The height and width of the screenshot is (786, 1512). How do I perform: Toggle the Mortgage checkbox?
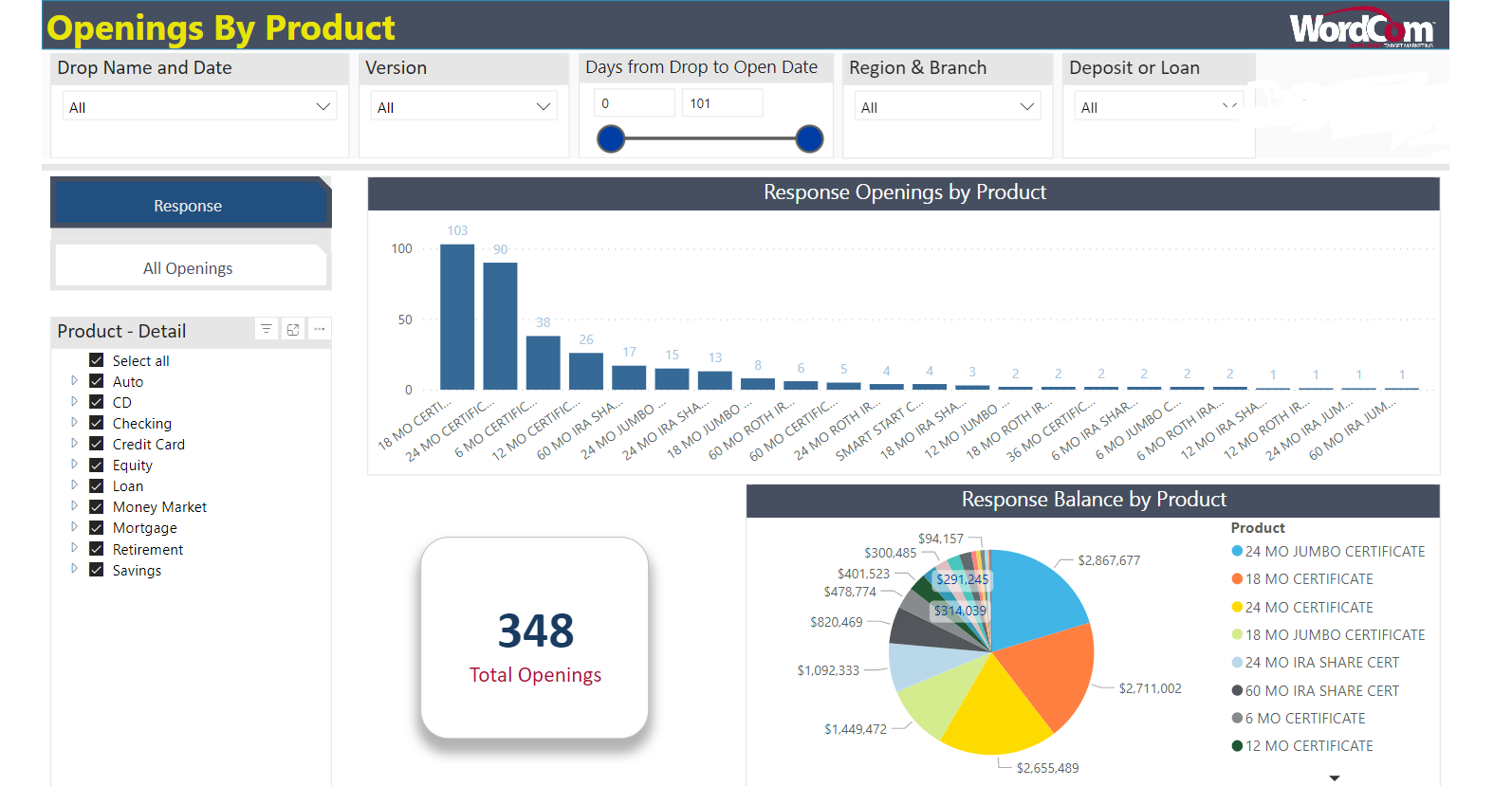[x=96, y=527]
